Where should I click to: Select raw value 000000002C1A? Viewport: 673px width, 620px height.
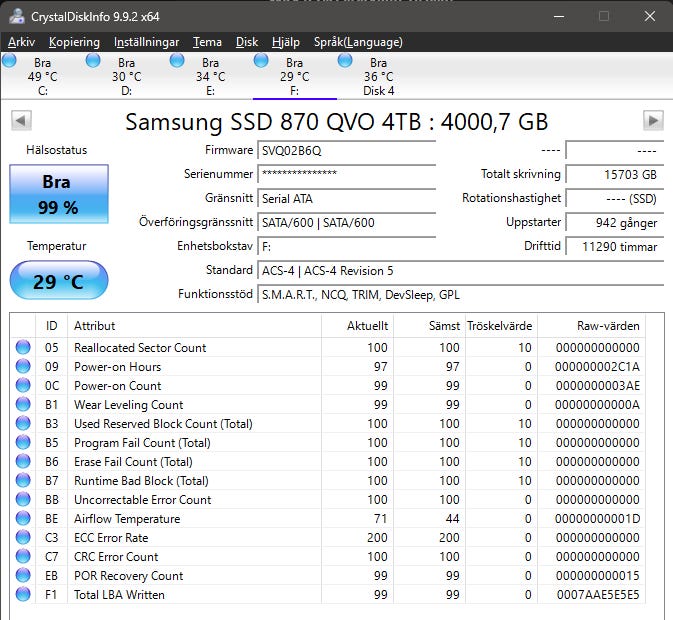coord(597,367)
